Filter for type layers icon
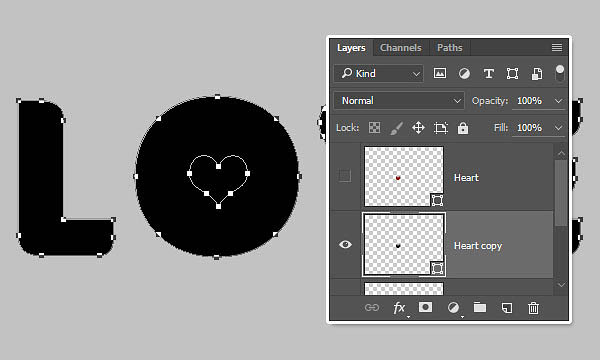Screen dimensions: 600x360 pyautogui.click(x=488, y=73)
